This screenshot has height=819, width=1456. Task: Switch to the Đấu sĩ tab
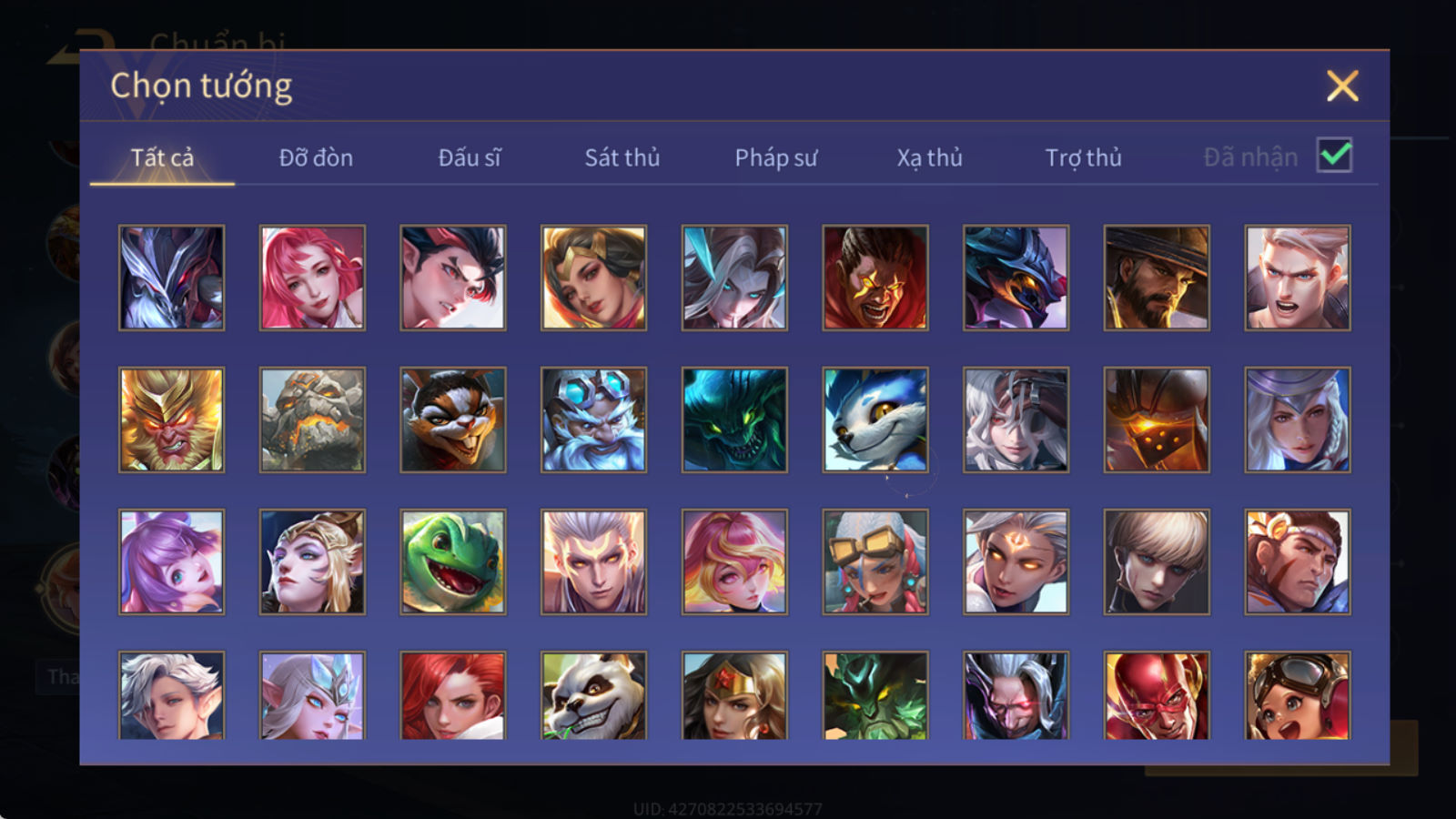tap(470, 157)
